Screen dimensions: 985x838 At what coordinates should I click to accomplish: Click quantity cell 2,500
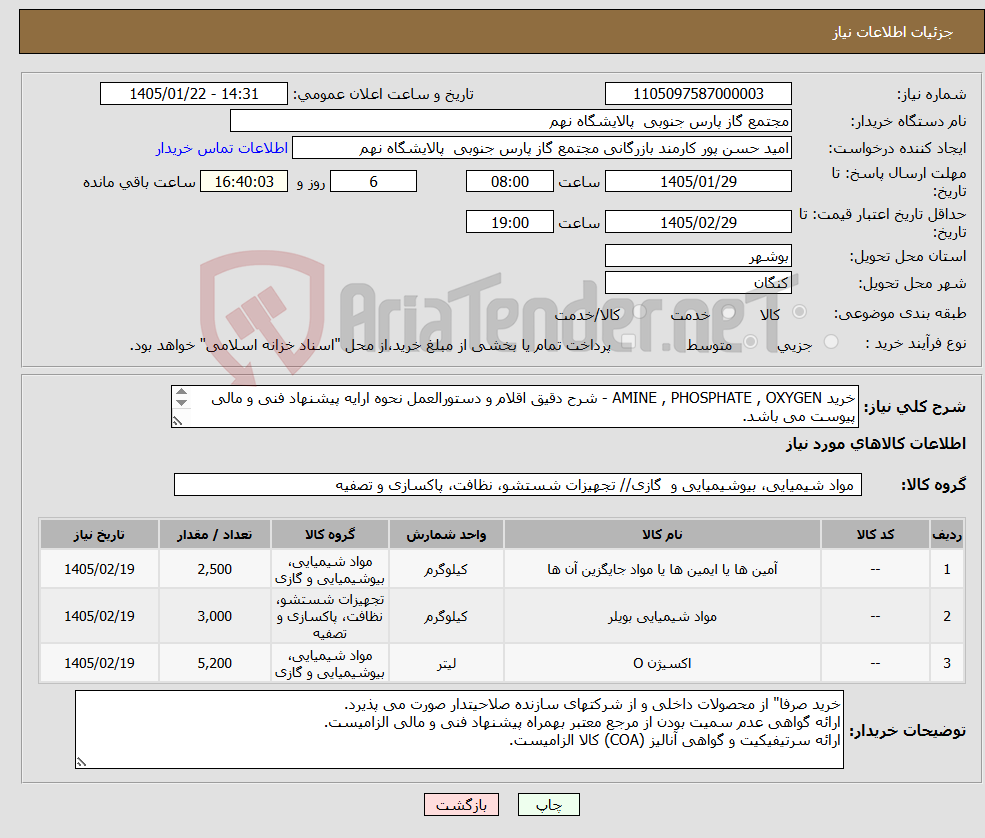coord(215,569)
